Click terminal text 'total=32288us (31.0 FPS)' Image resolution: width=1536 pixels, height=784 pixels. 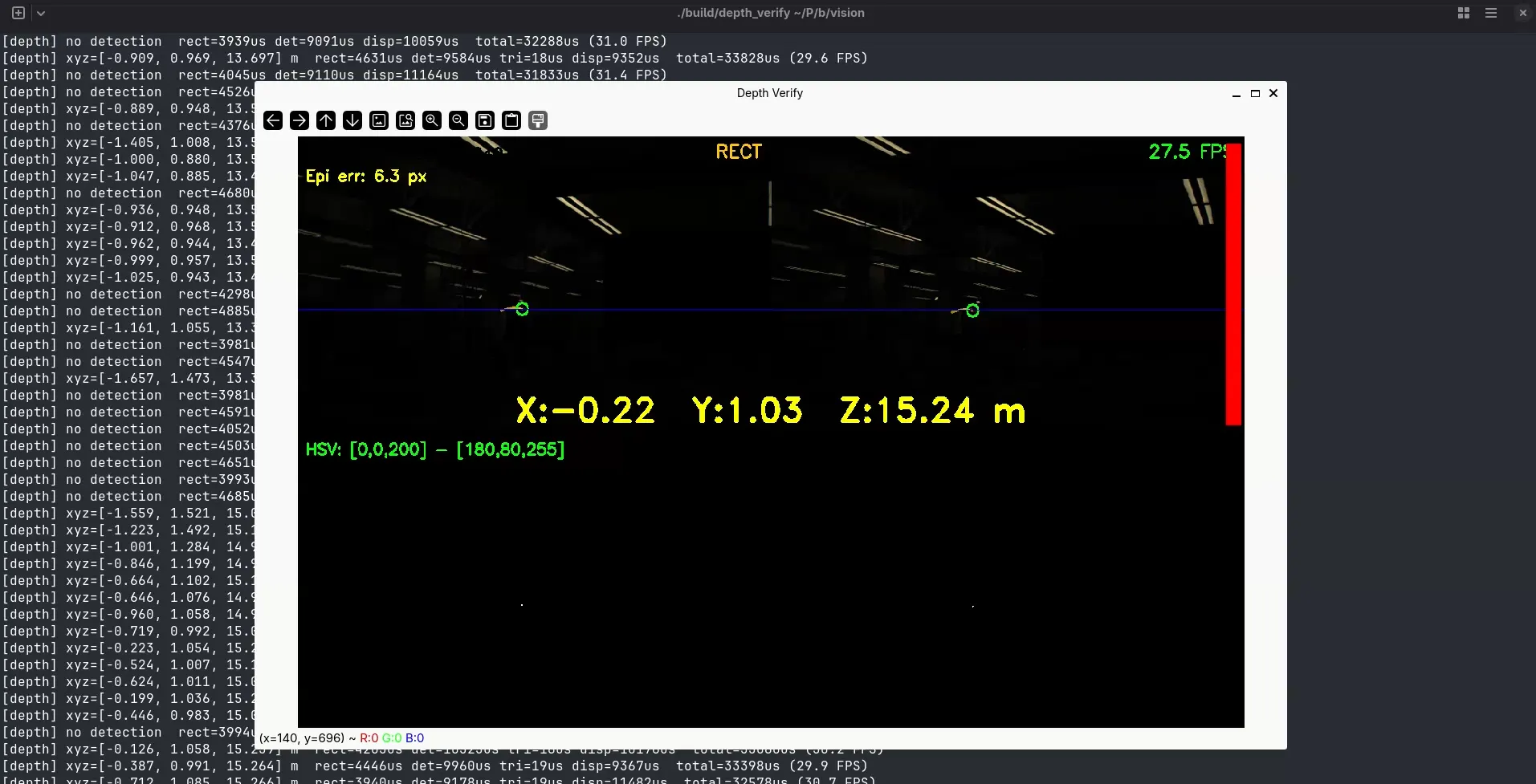[571, 41]
